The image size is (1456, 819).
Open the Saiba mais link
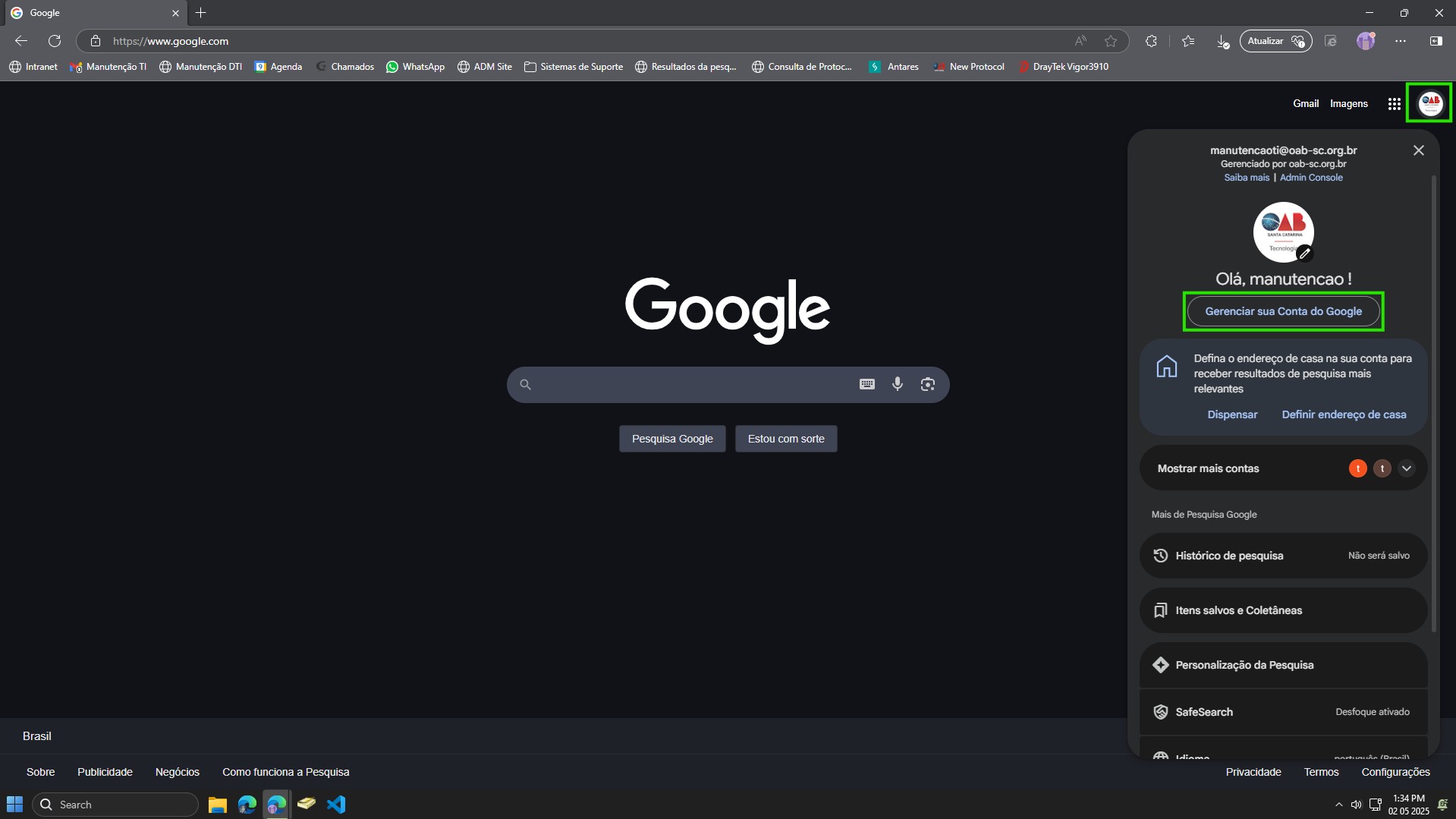(x=1247, y=178)
